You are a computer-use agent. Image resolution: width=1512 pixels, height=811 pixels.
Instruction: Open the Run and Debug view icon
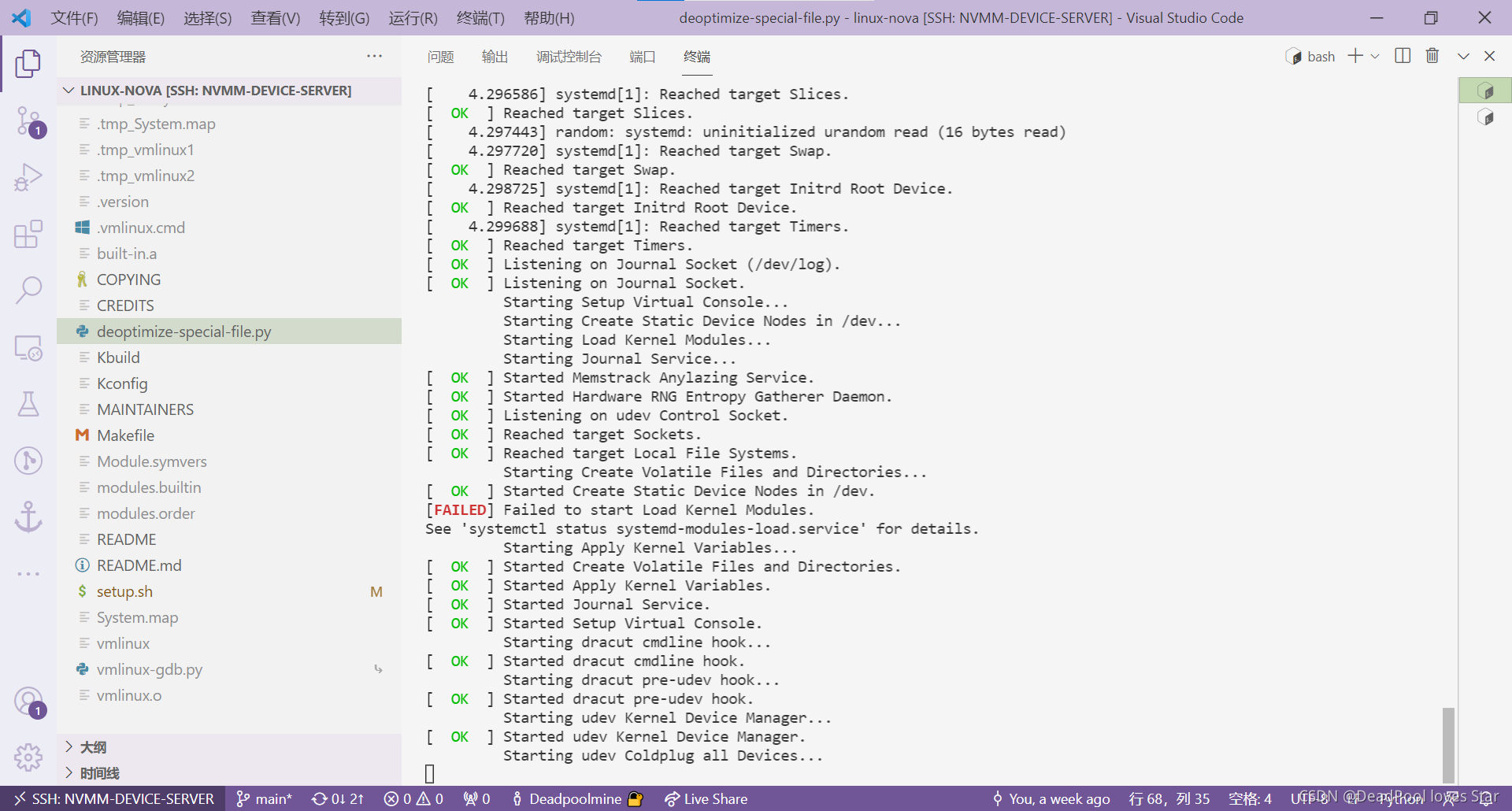[x=28, y=177]
